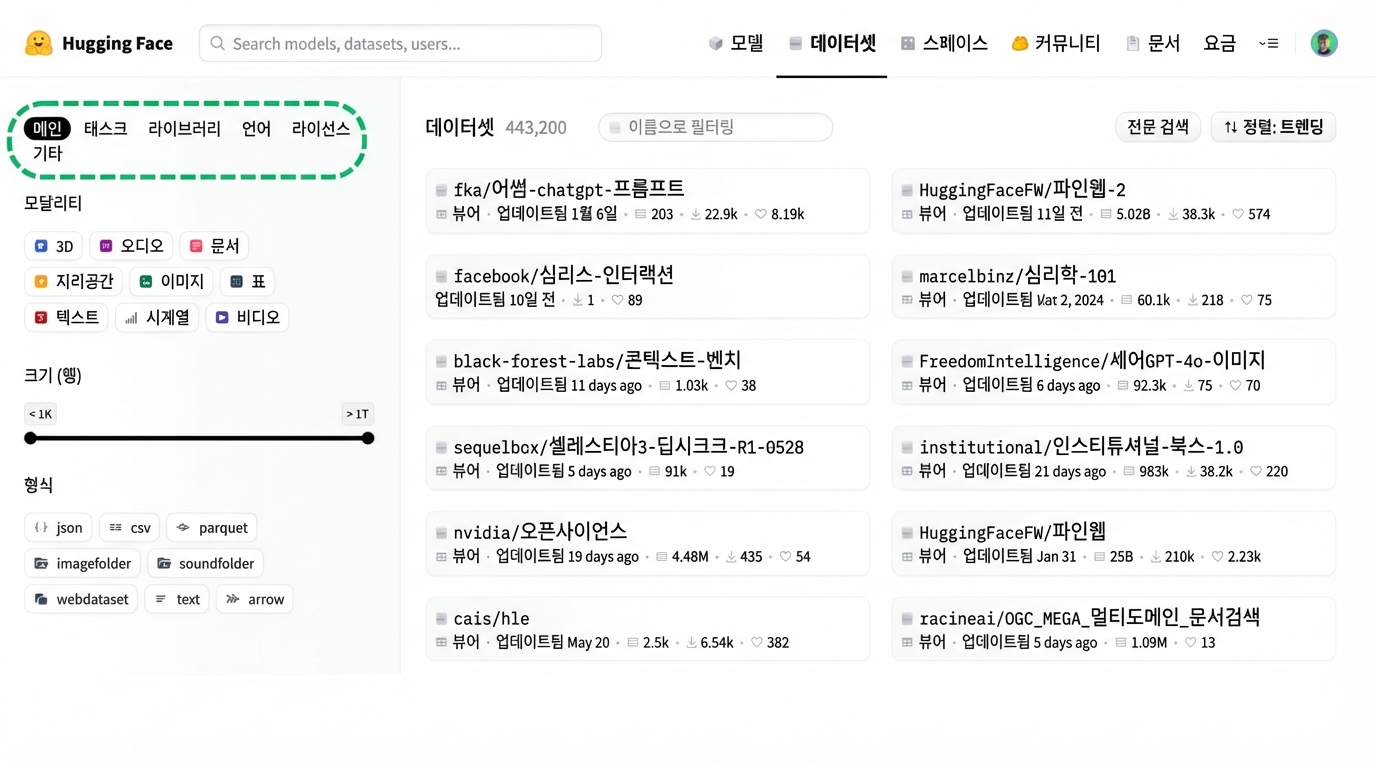Open the facebook/심리스-인터랙션 dataset
This screenshot has height=768, width=1376.
(648, 286)
